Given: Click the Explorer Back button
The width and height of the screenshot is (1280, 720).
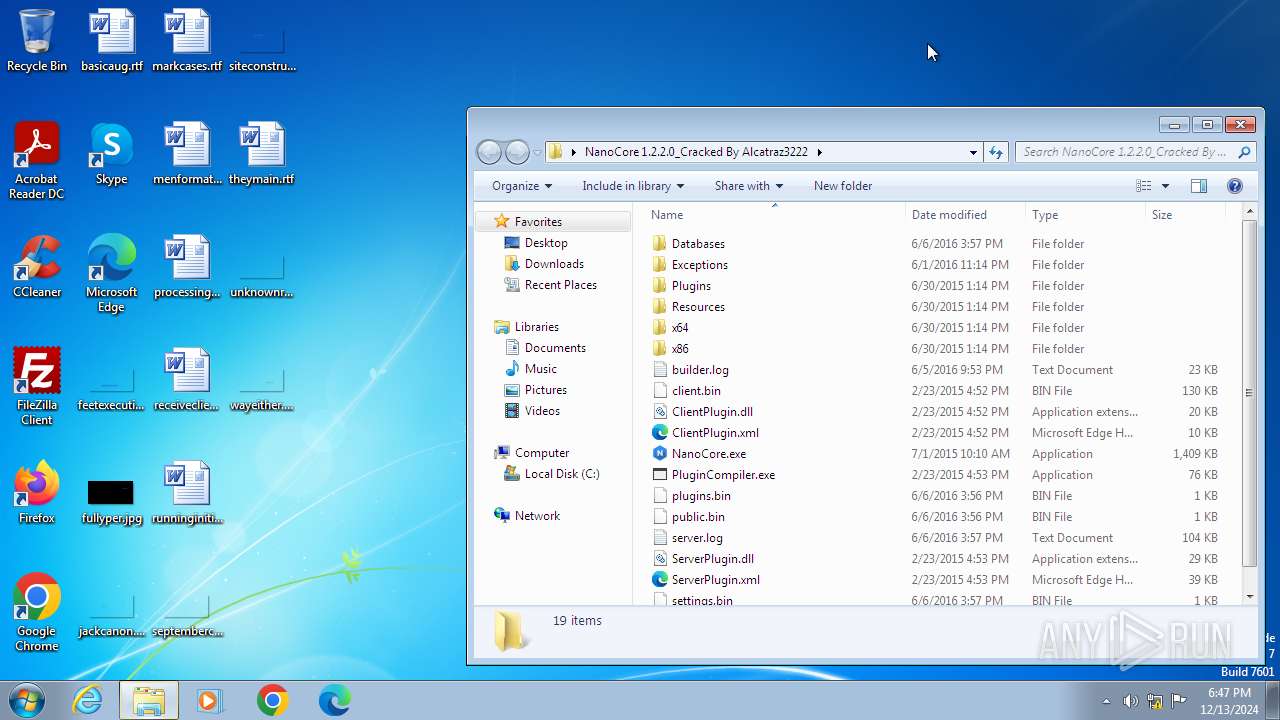Looking at the screenshot, I should click(489, 152).
